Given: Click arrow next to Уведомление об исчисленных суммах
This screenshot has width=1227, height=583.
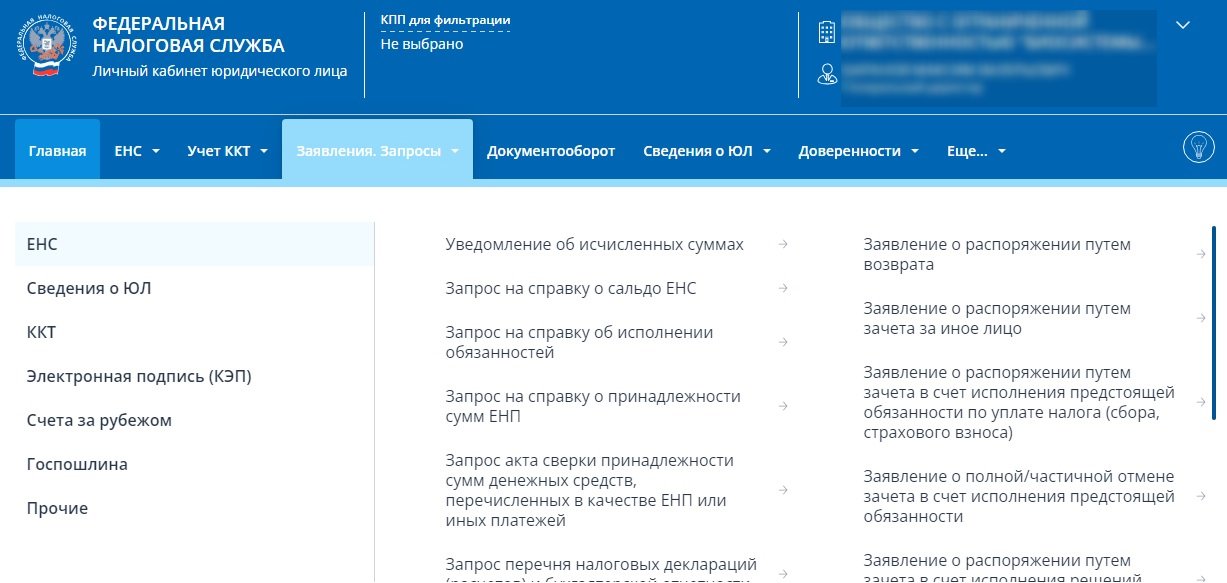Looking at the screenshot, I should [x=783, y=244].
